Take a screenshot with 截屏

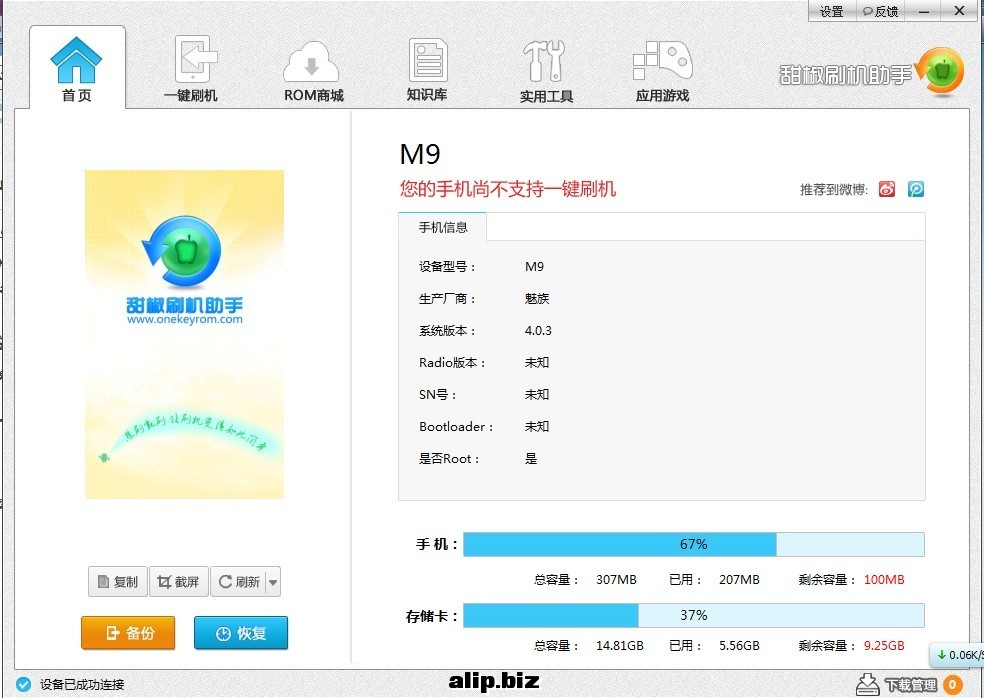click(x=178, y=582)
